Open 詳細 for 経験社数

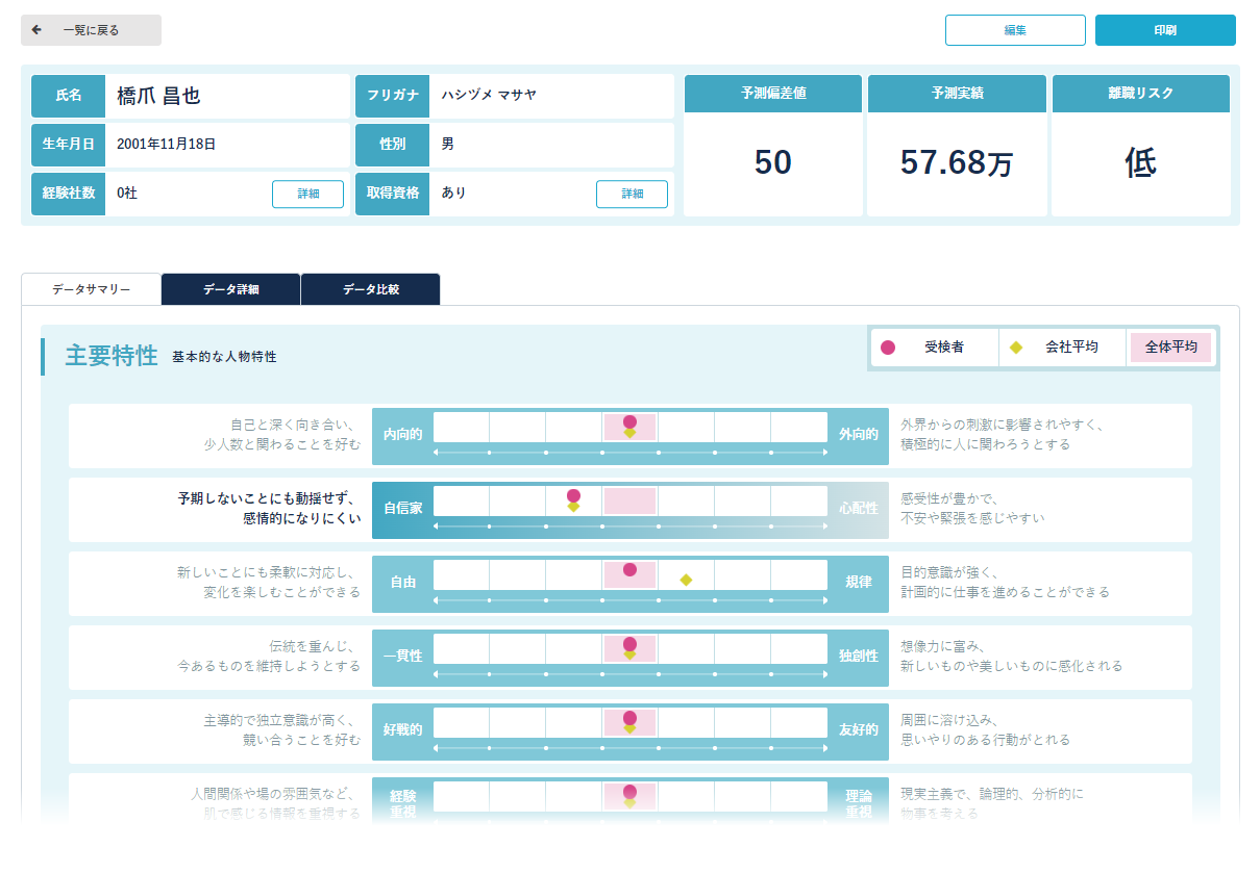[308, 194]
